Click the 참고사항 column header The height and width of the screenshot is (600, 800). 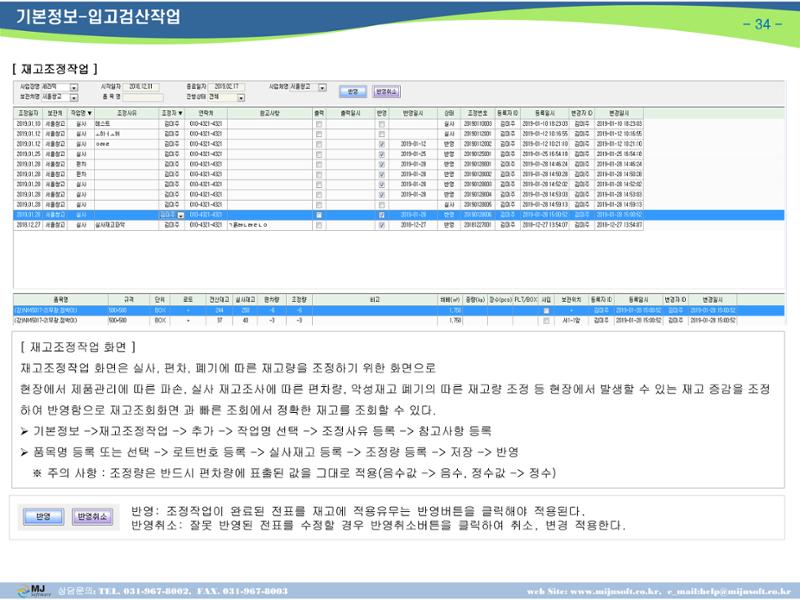click(270, 113)
